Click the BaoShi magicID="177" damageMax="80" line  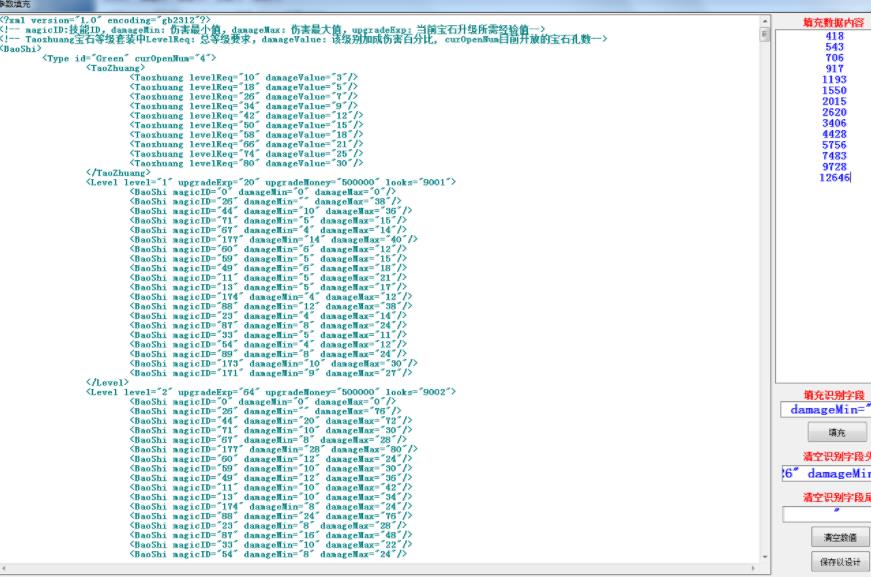pos(274,449)
